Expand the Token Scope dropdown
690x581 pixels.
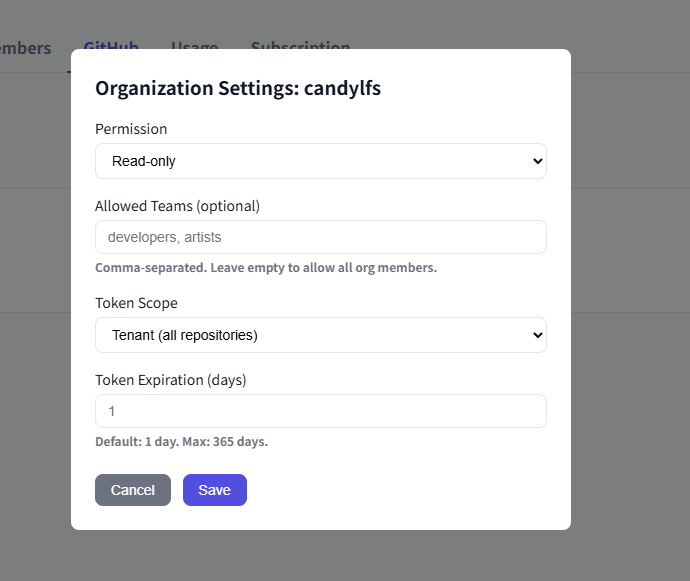[x=320, y=335]
